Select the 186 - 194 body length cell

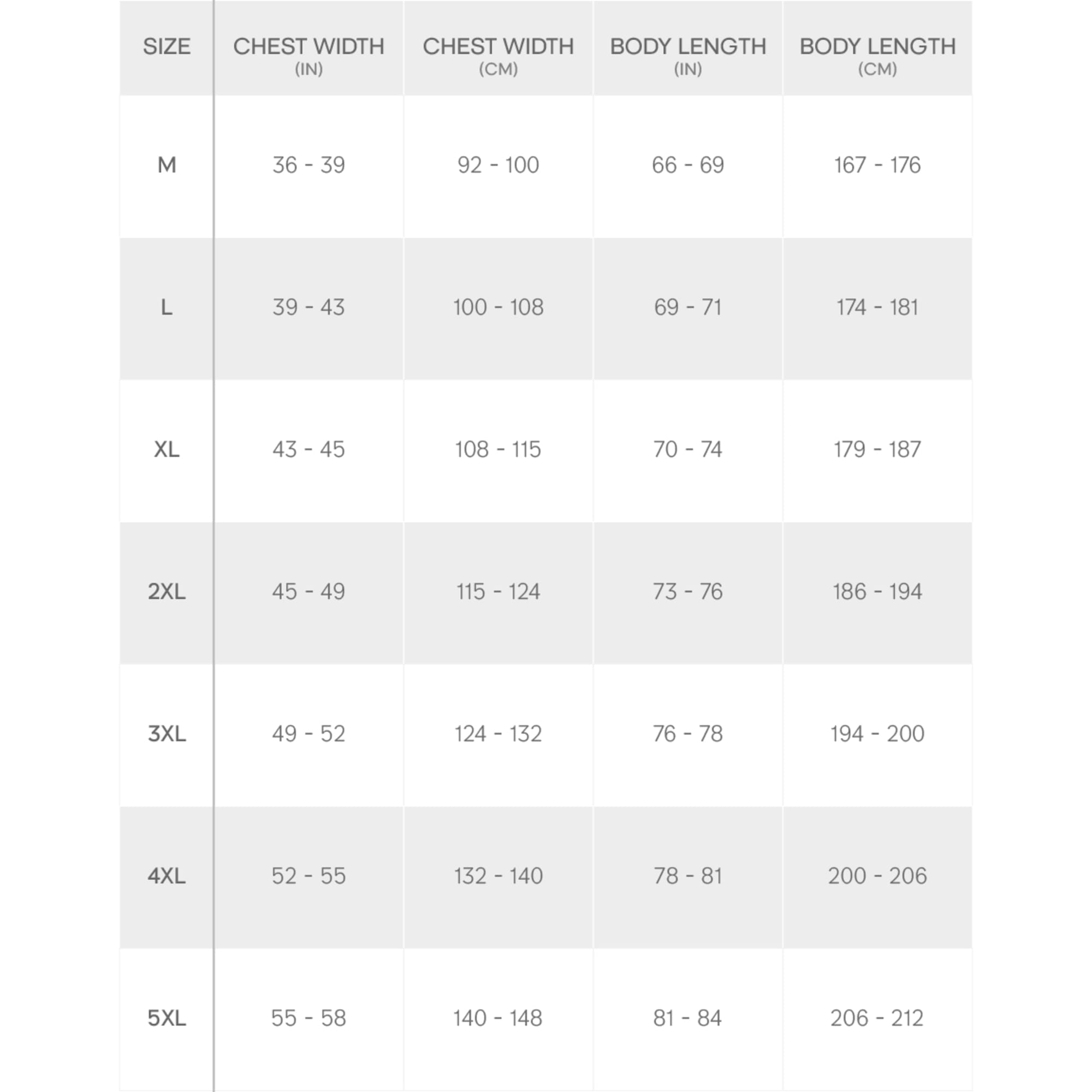click(x=877, y=592)
